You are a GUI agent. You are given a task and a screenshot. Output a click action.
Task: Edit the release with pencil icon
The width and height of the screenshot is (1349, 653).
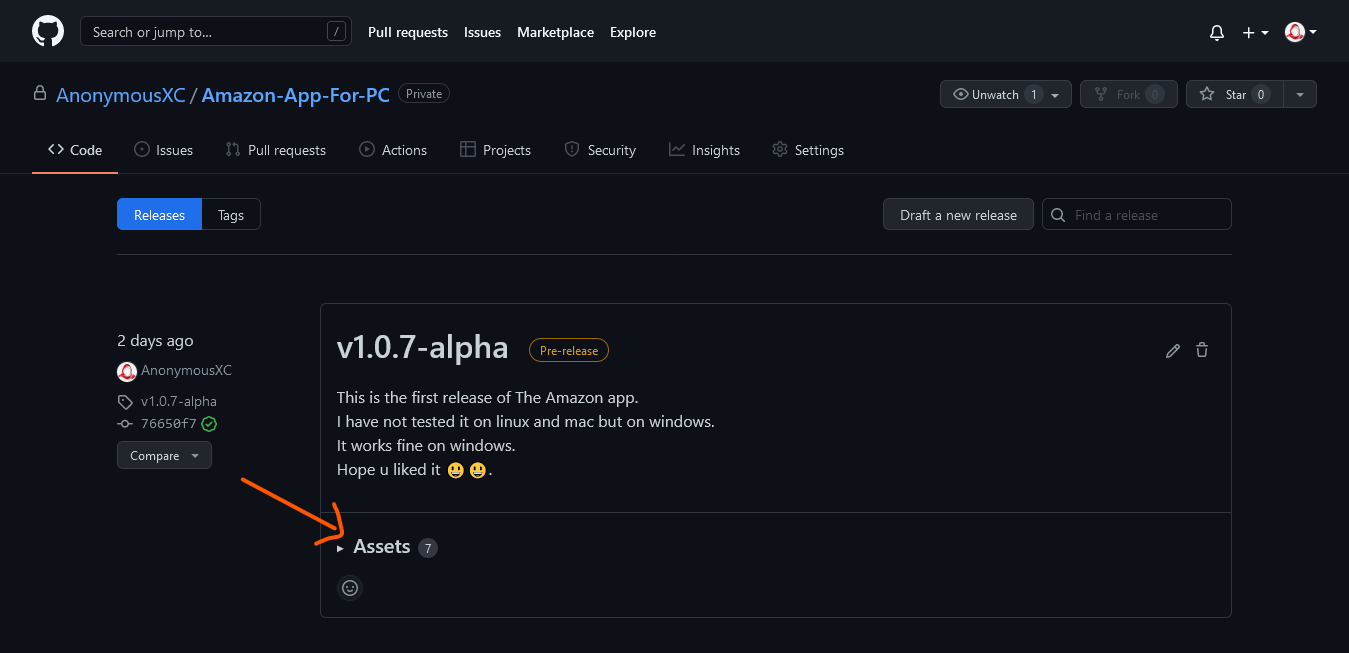click(1173, 350)
